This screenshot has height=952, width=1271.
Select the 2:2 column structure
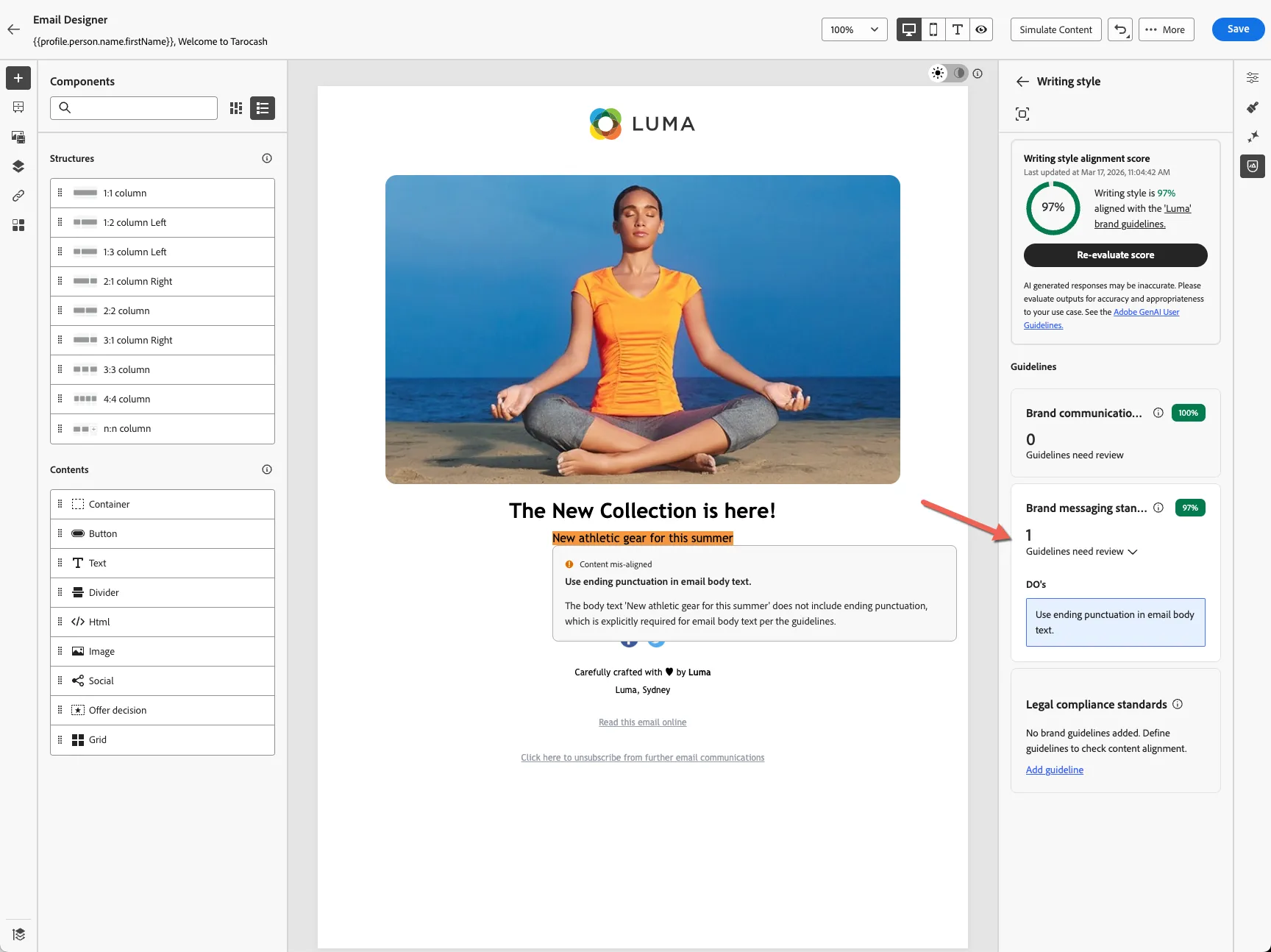[163, 310]
